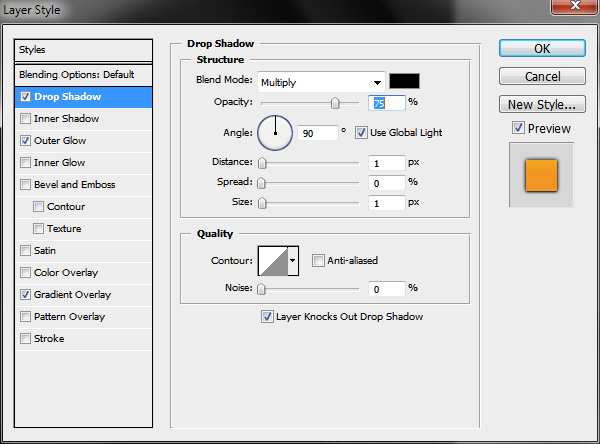Click the Opacity slider handle
Viewport: 600px width, 444px height.
click(335, 103)
